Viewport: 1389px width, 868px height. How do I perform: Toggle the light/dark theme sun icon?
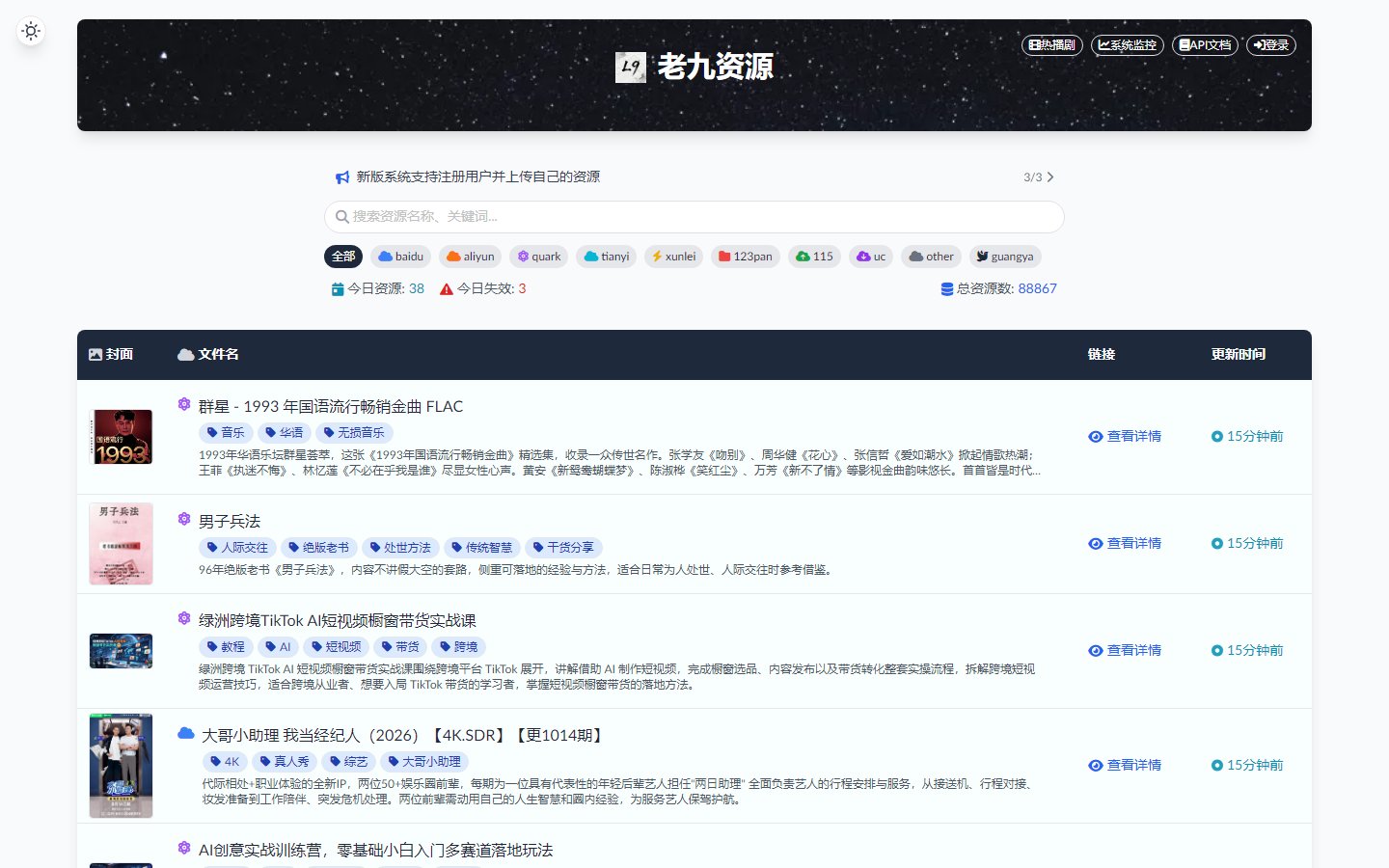click(31, 31)
